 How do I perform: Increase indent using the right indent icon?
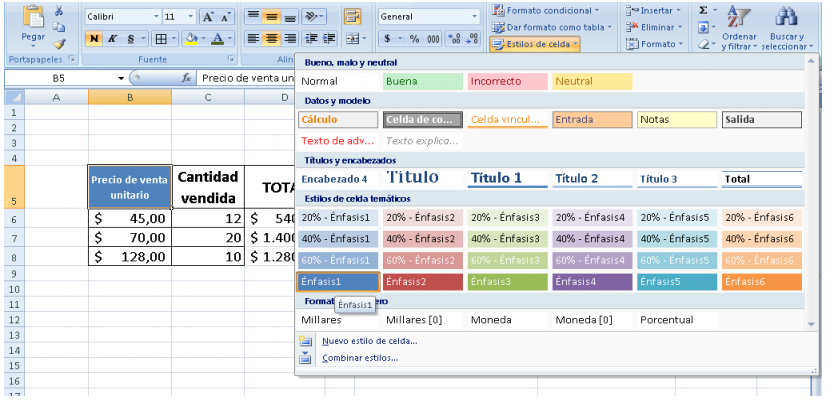tap(329, 39)
